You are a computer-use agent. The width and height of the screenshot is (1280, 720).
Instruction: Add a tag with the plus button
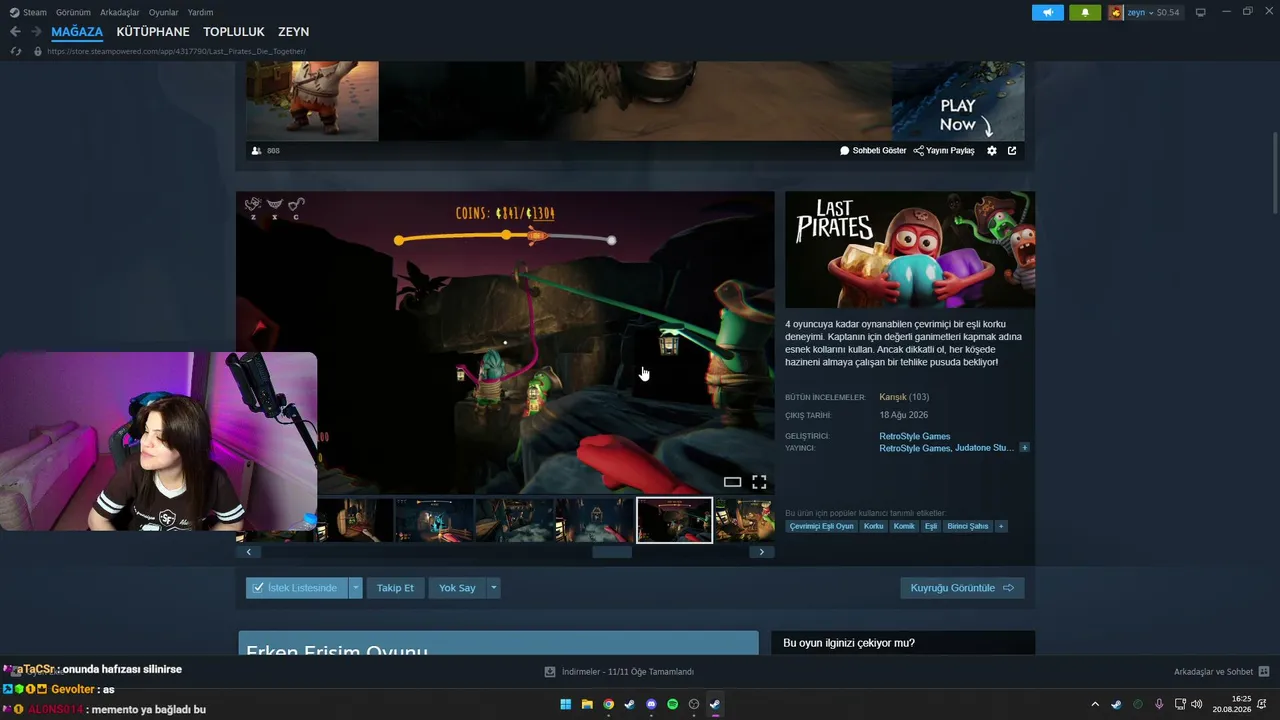click(x=1001, y=526)
